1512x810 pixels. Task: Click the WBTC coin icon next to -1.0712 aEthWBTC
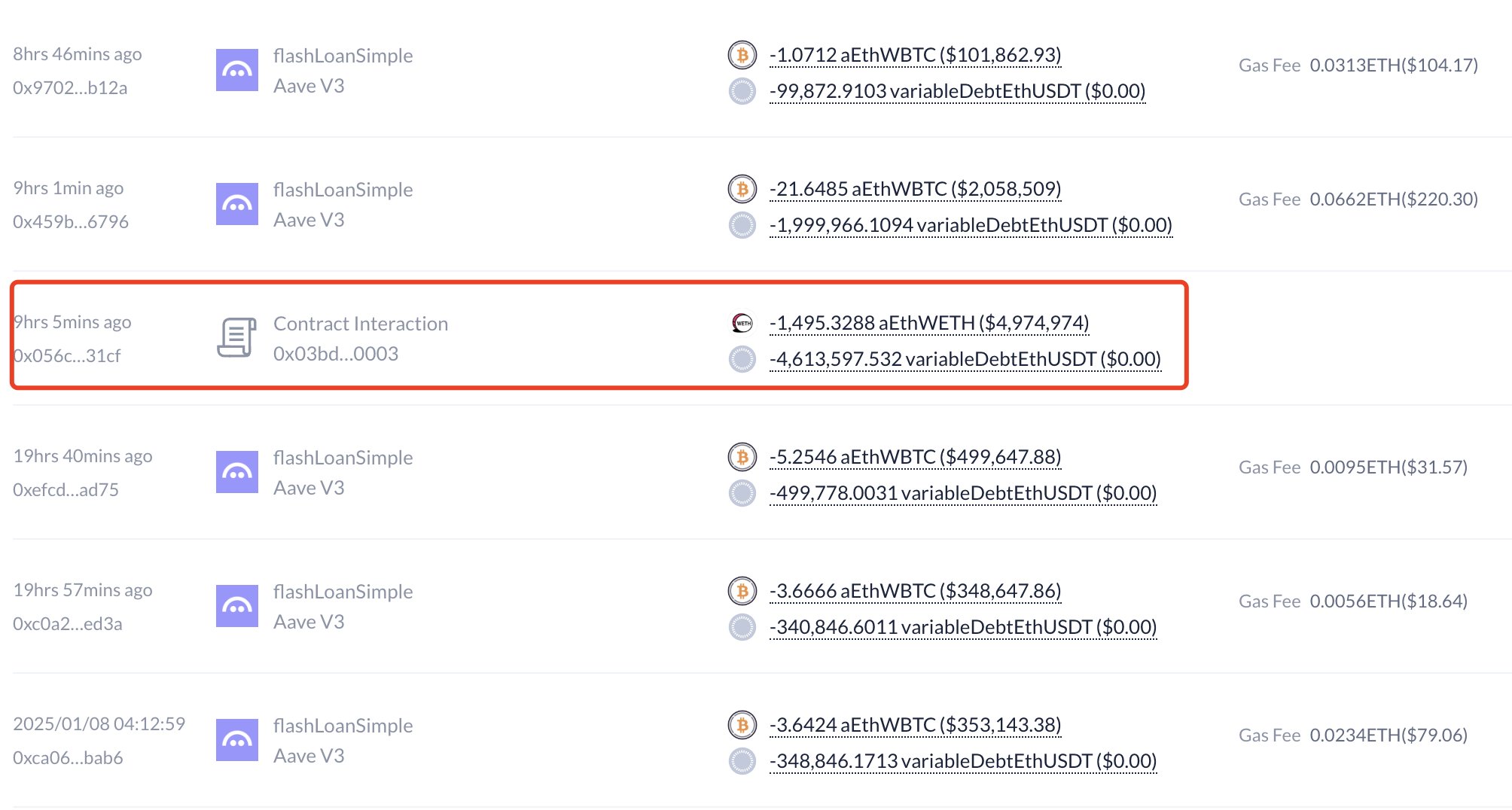tap(742, 55)
